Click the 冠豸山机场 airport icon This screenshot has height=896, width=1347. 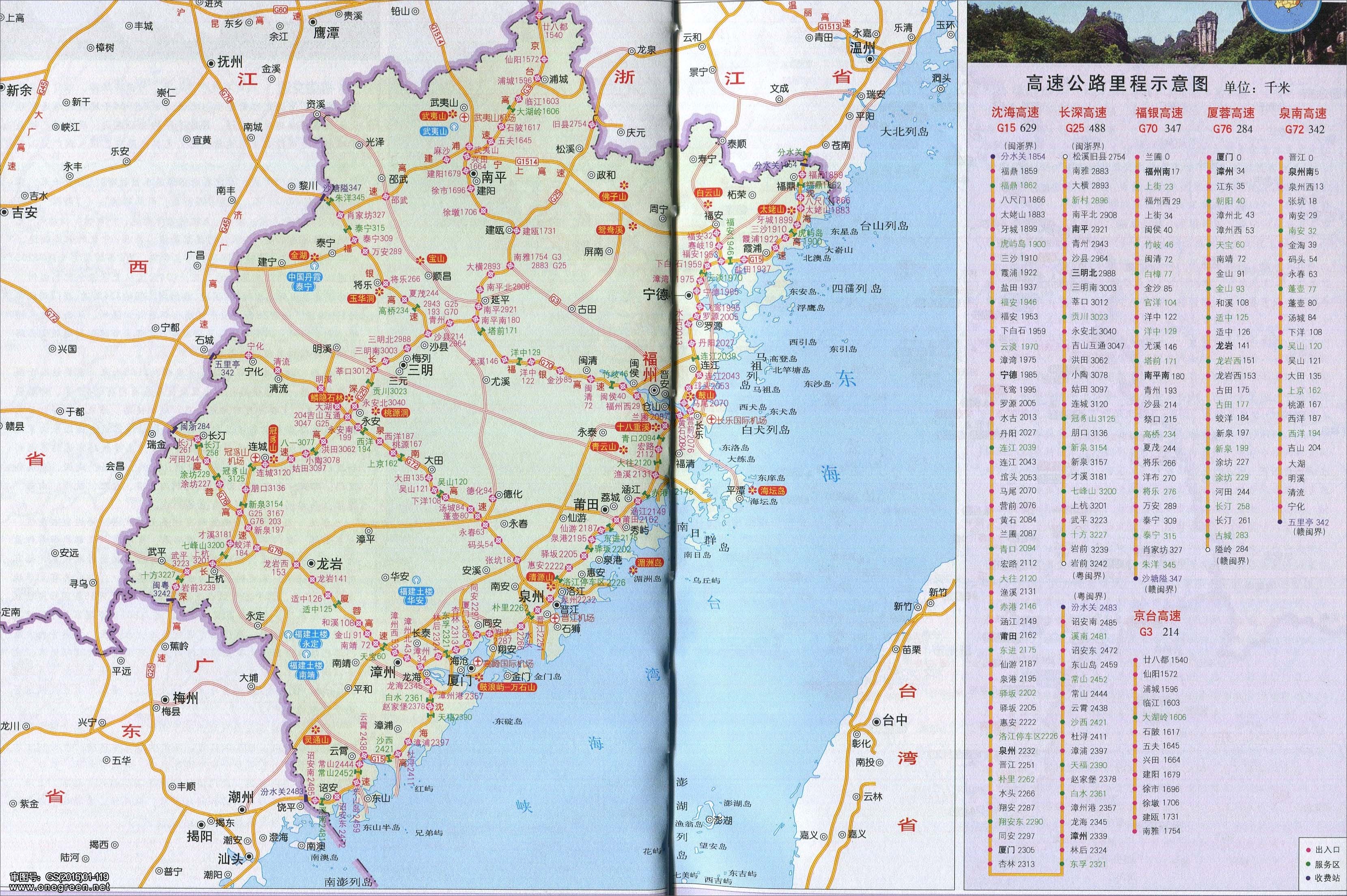pyautogui.click(x=256, y=458)
